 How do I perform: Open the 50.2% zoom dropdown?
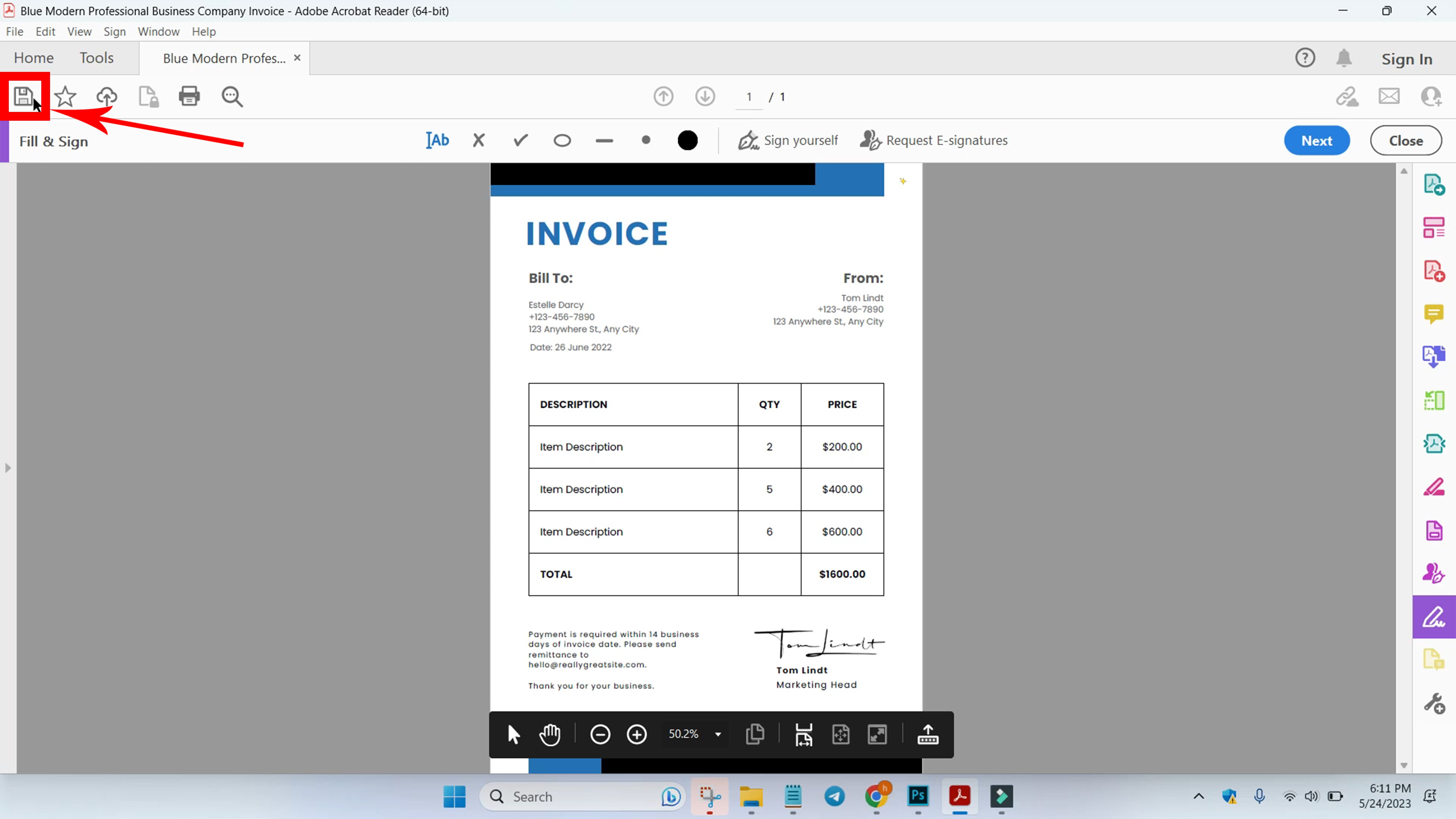(x=695, y=734)
